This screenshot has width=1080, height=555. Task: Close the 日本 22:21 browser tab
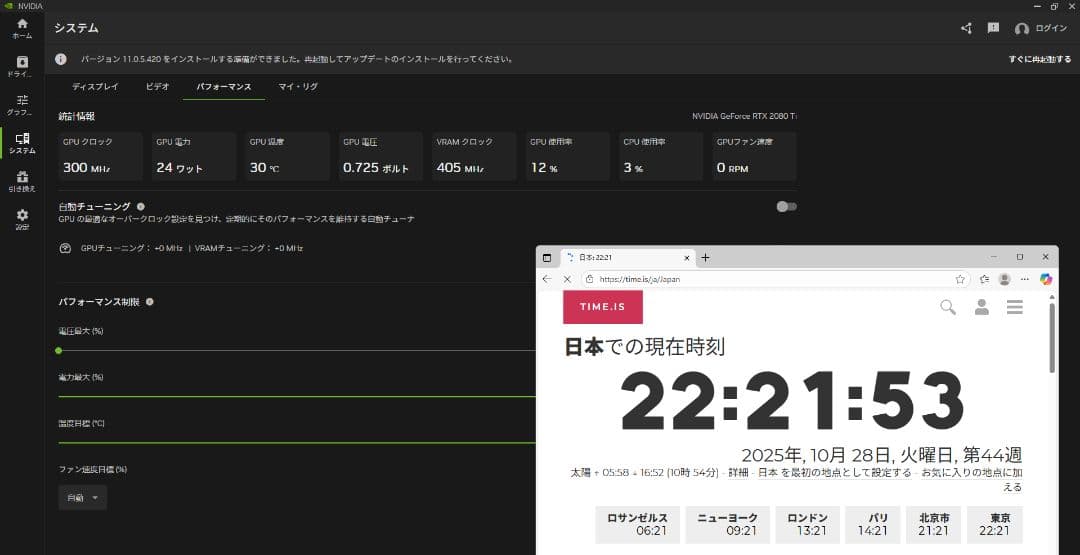point(687,258)
